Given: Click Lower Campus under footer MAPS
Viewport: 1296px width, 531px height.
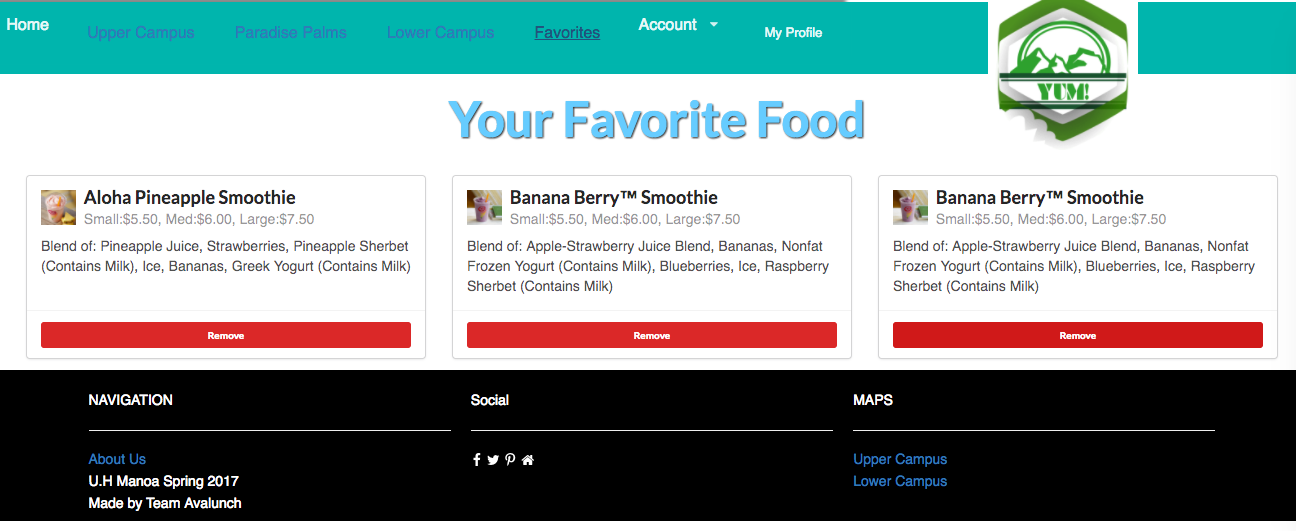Looking at the screenshot, I should tap(900, 481).
